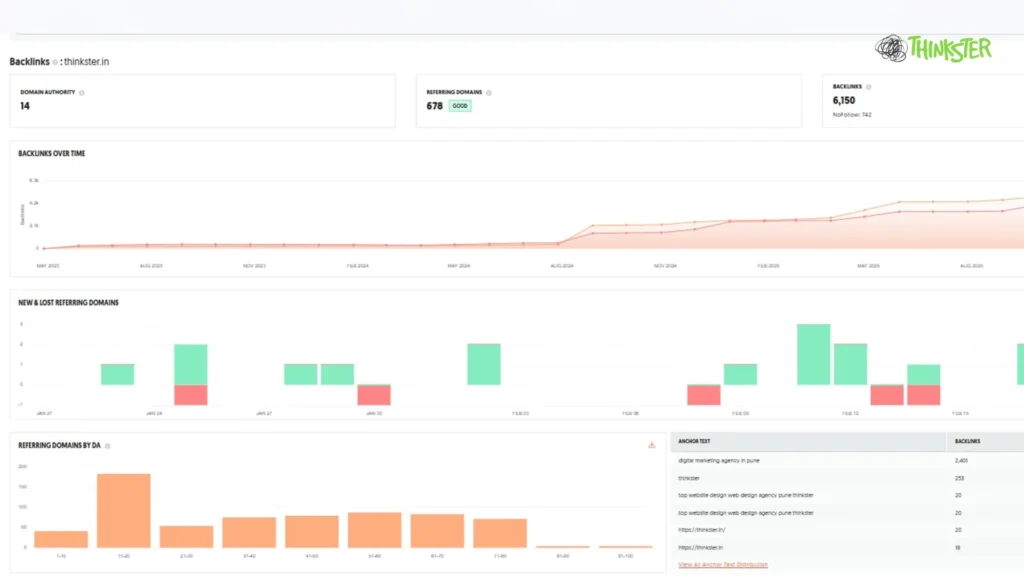
Task: Click the info icon beside Domain Authority
Action: [82, 92]
